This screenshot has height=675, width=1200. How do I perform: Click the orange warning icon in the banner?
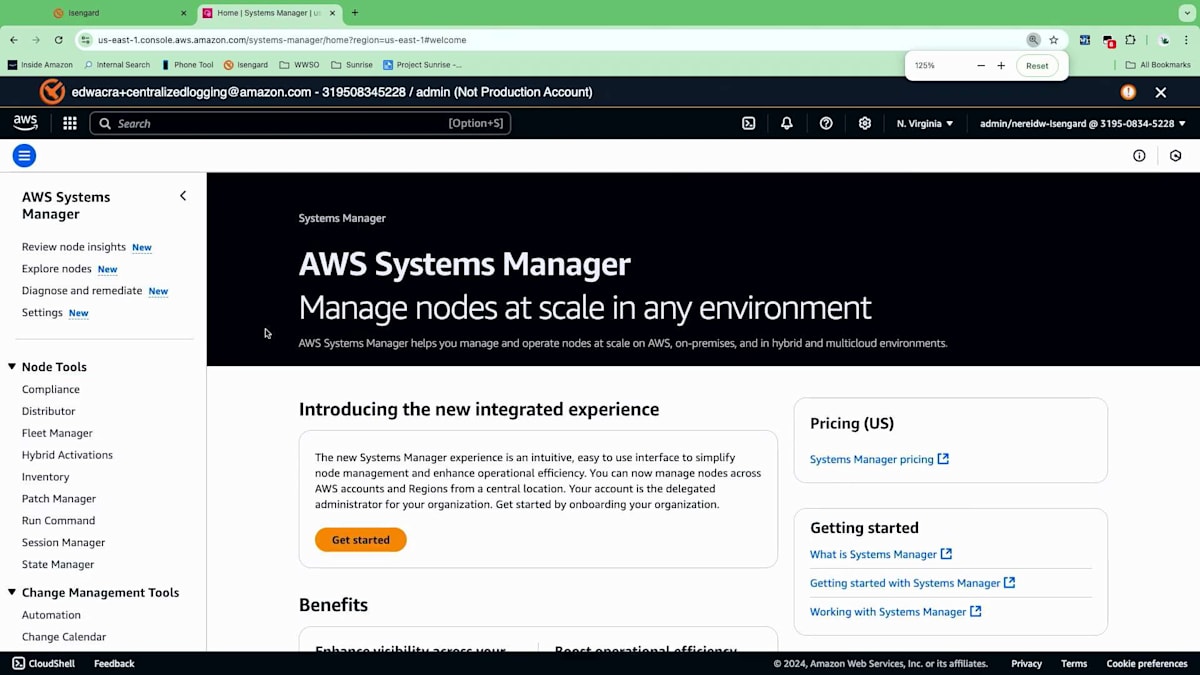click(1128, 92)
